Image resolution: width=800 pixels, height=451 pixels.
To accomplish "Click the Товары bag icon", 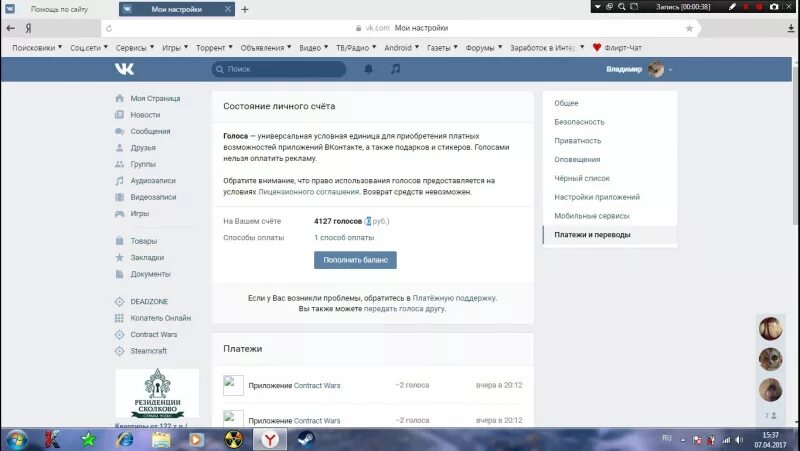I will tap(119, 241).
